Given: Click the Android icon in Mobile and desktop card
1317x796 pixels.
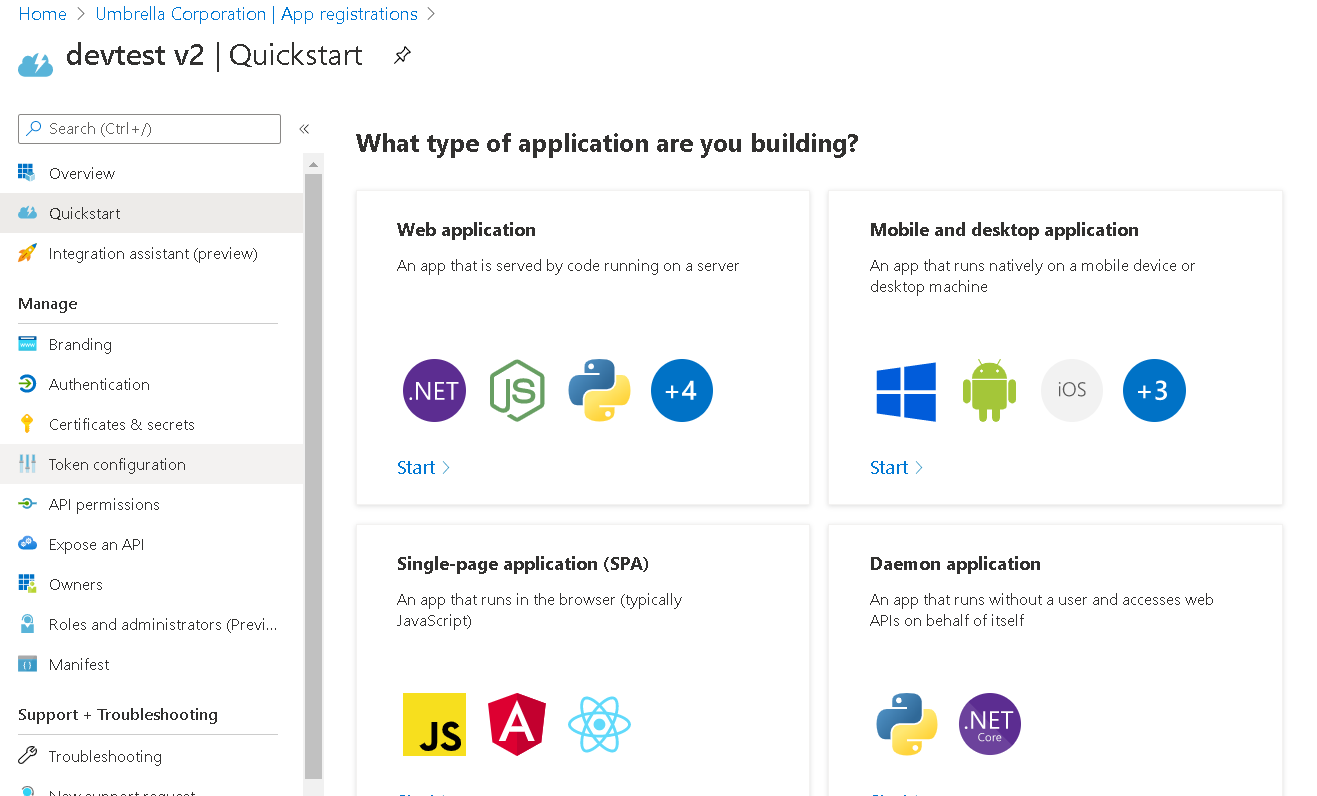Looking at the screenshot, I should pos(989,390).
